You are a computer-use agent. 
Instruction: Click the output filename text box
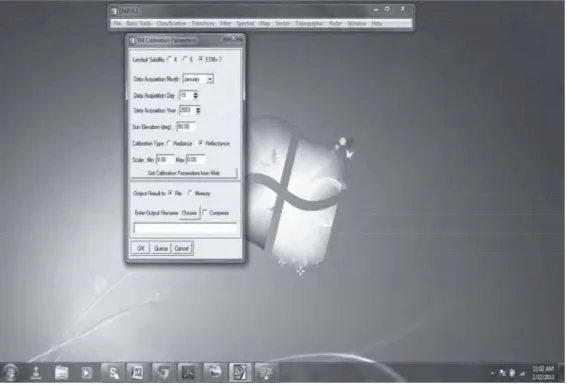click(x=185, y=228)
